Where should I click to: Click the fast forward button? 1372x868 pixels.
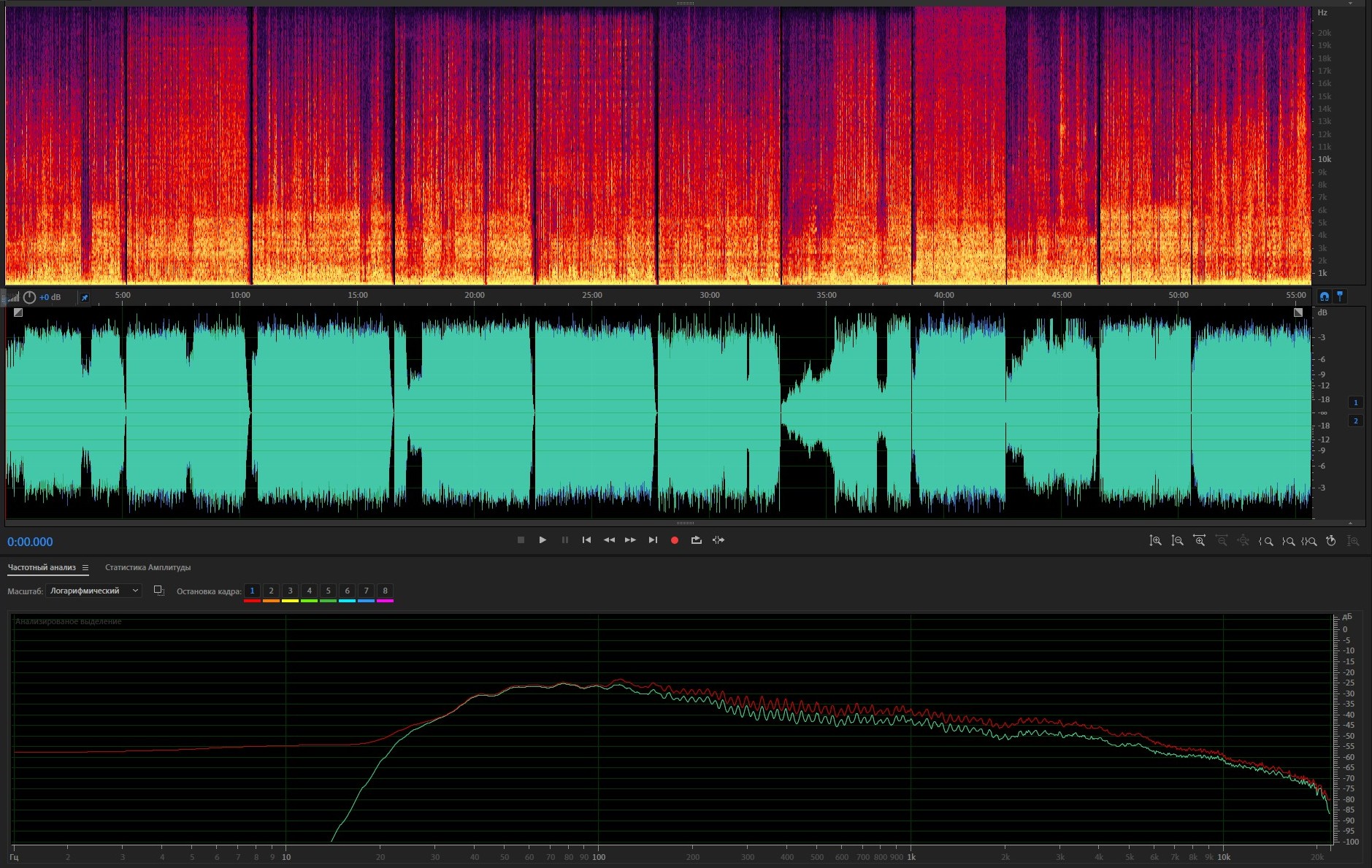pos(630,540)
